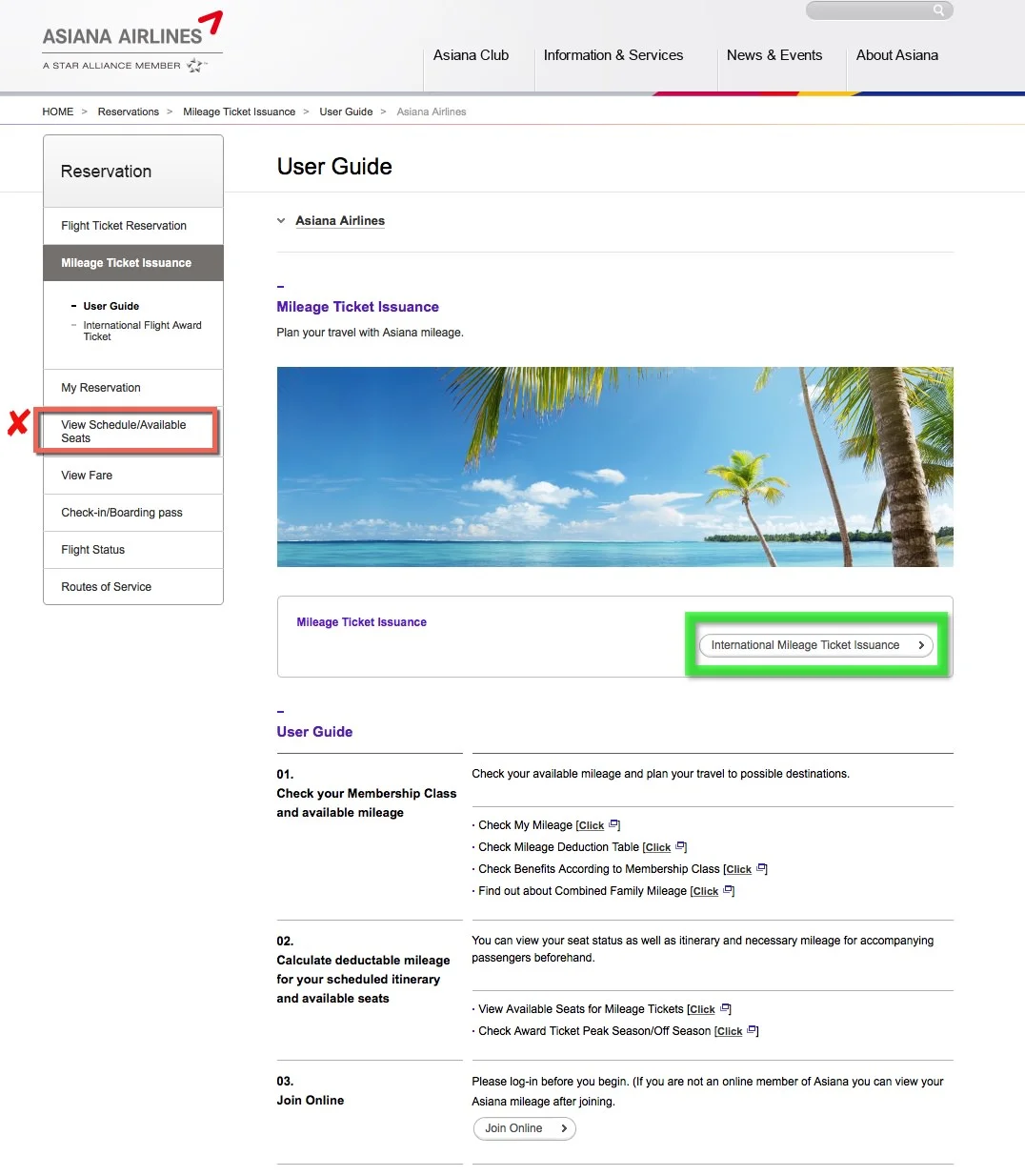Open Flight Status sidebar item
This screenshot has width=1025, height=1176.
(x=133, y=550)
